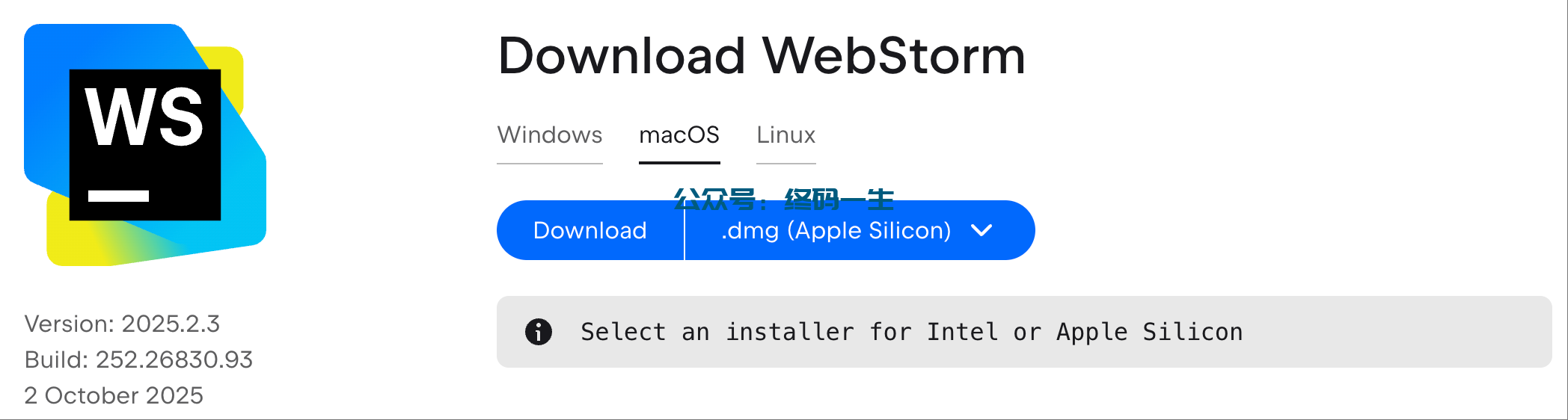
Task: Click the Version 2025.2.3 text
Action: [122, 324]
